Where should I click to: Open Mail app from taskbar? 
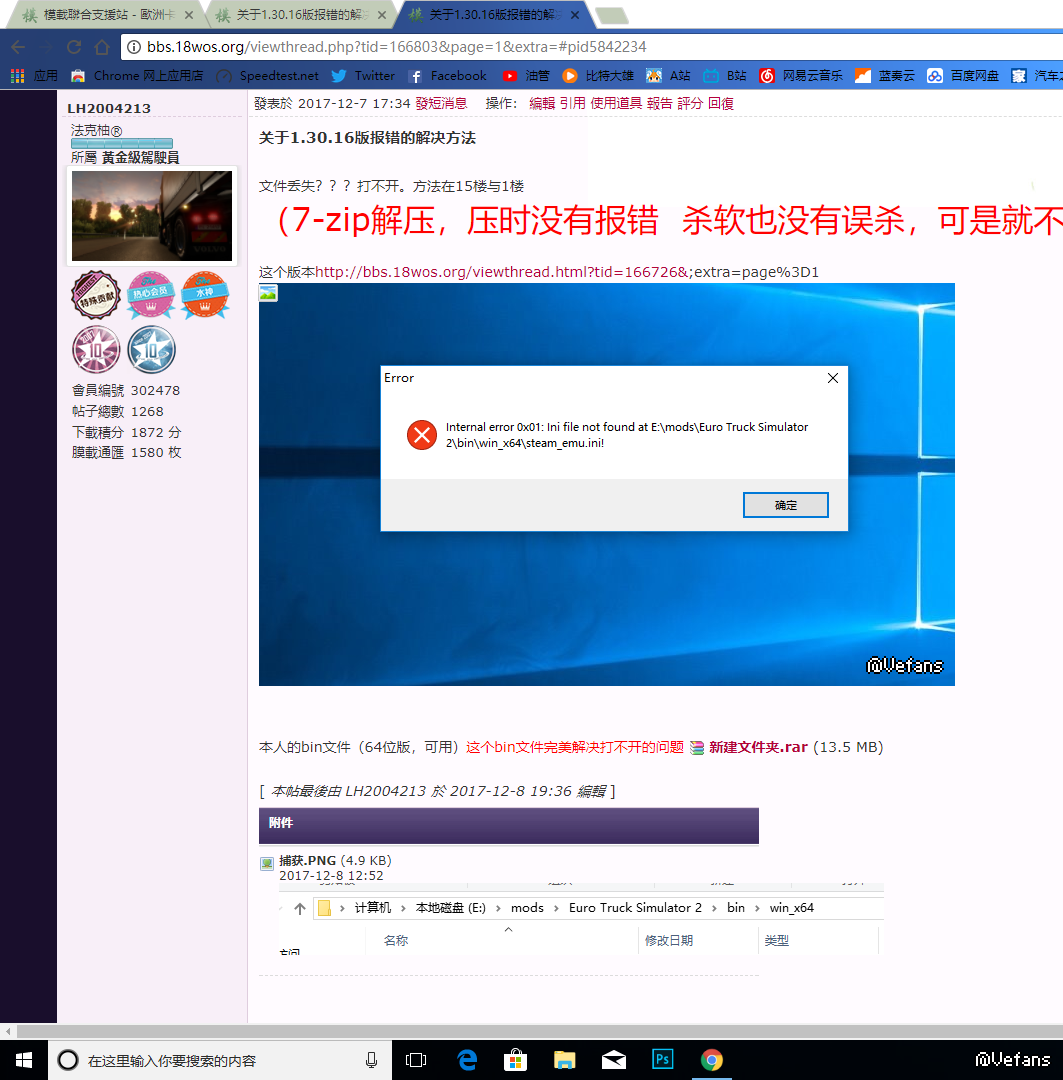point(613,1060)
